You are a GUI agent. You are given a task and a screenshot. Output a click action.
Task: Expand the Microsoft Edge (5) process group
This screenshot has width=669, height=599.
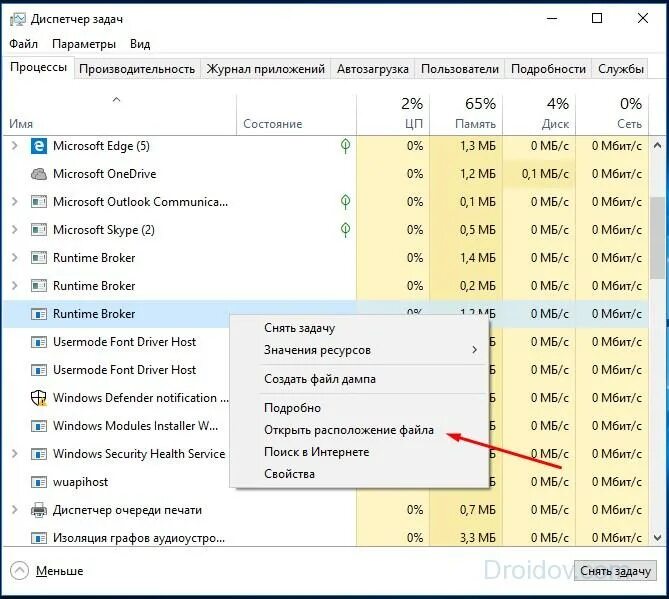click(x=15, y=146)
